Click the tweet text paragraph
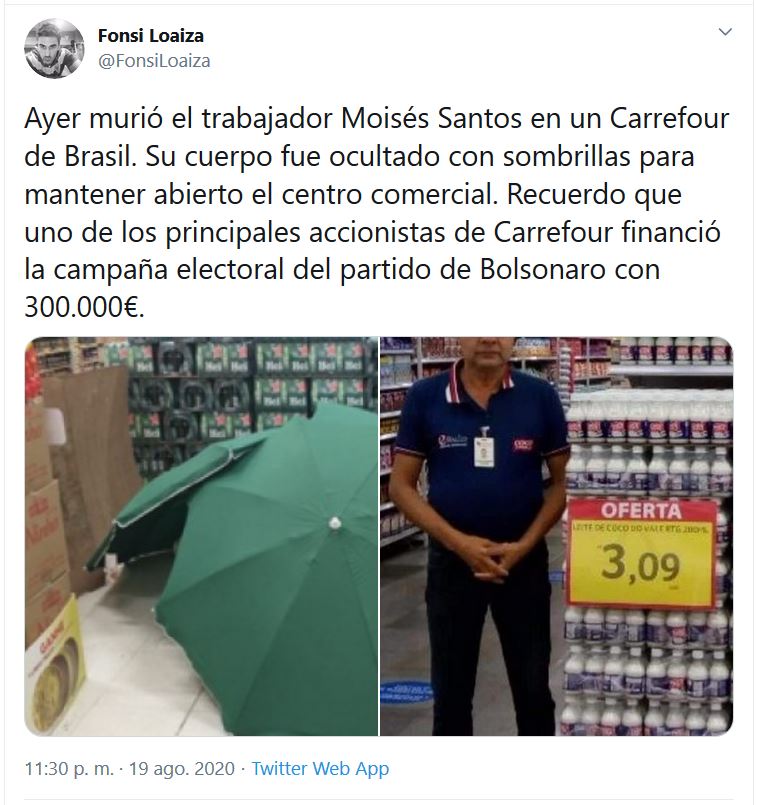The width and height of the screenshot is (757, 805). click(x=377, y=213)
